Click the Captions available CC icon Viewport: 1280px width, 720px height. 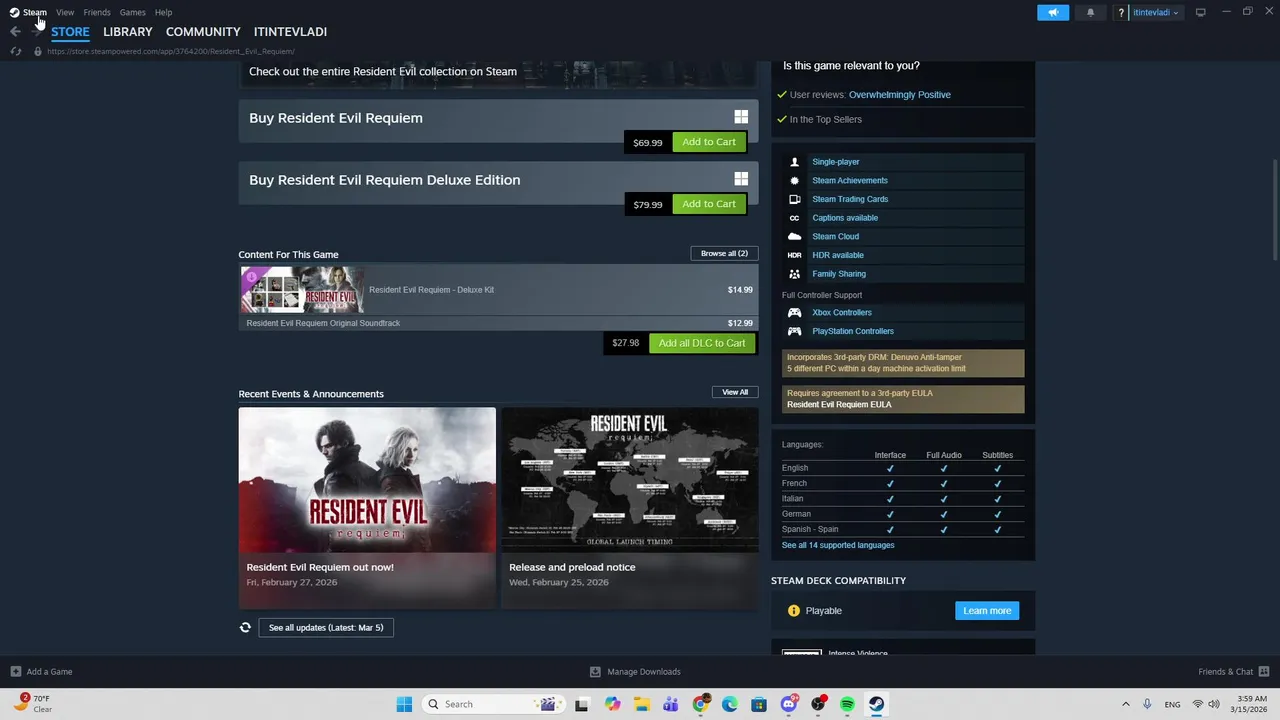tap(794, 218)
